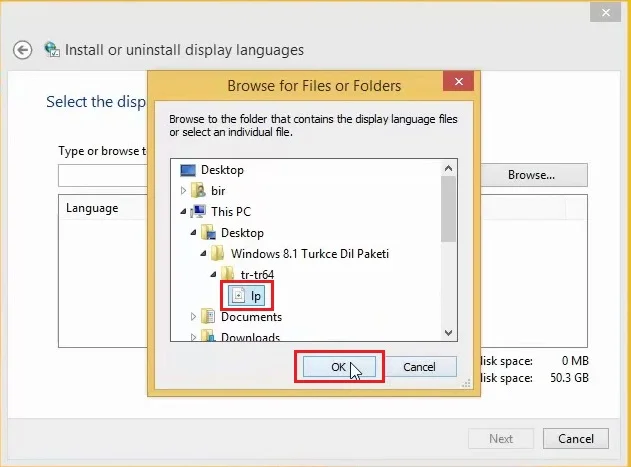The image size is (631, 467).
Task: Close the Browse for Files or Folders dialog
Action: point(458,82)
